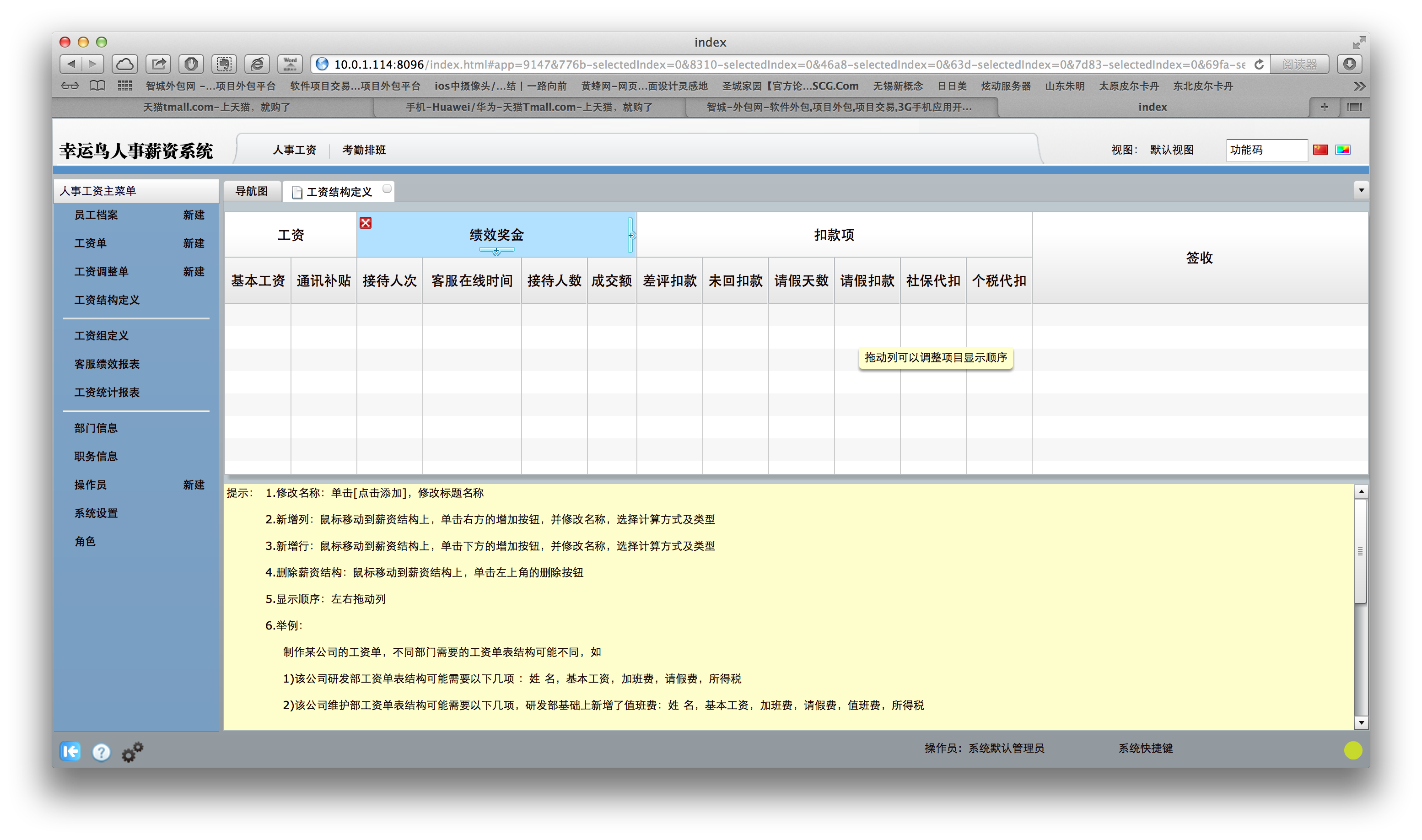Click 新建 next to 工资调整单
The image size is (1422, 840).
pos(194,271)
